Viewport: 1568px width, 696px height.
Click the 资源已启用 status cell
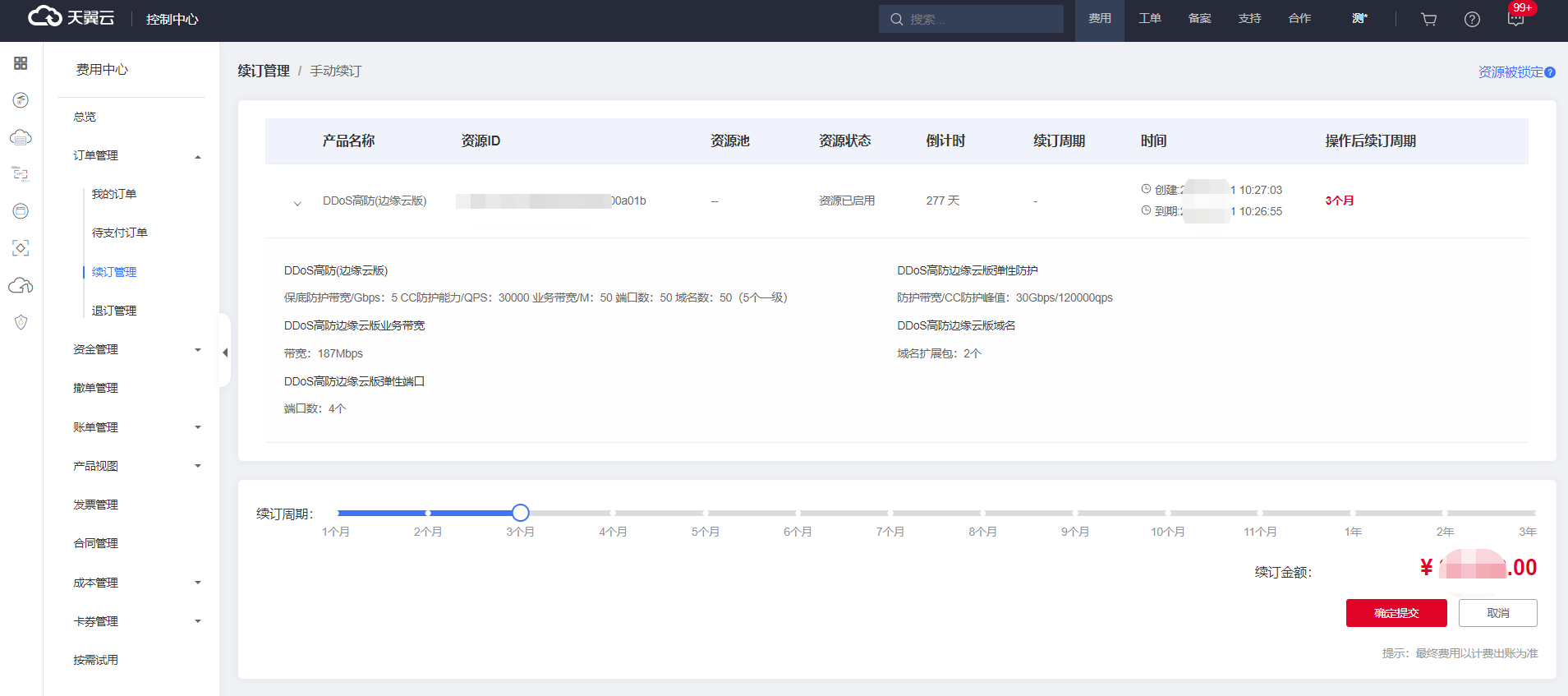pyautogui.click(x=847, y=201)
